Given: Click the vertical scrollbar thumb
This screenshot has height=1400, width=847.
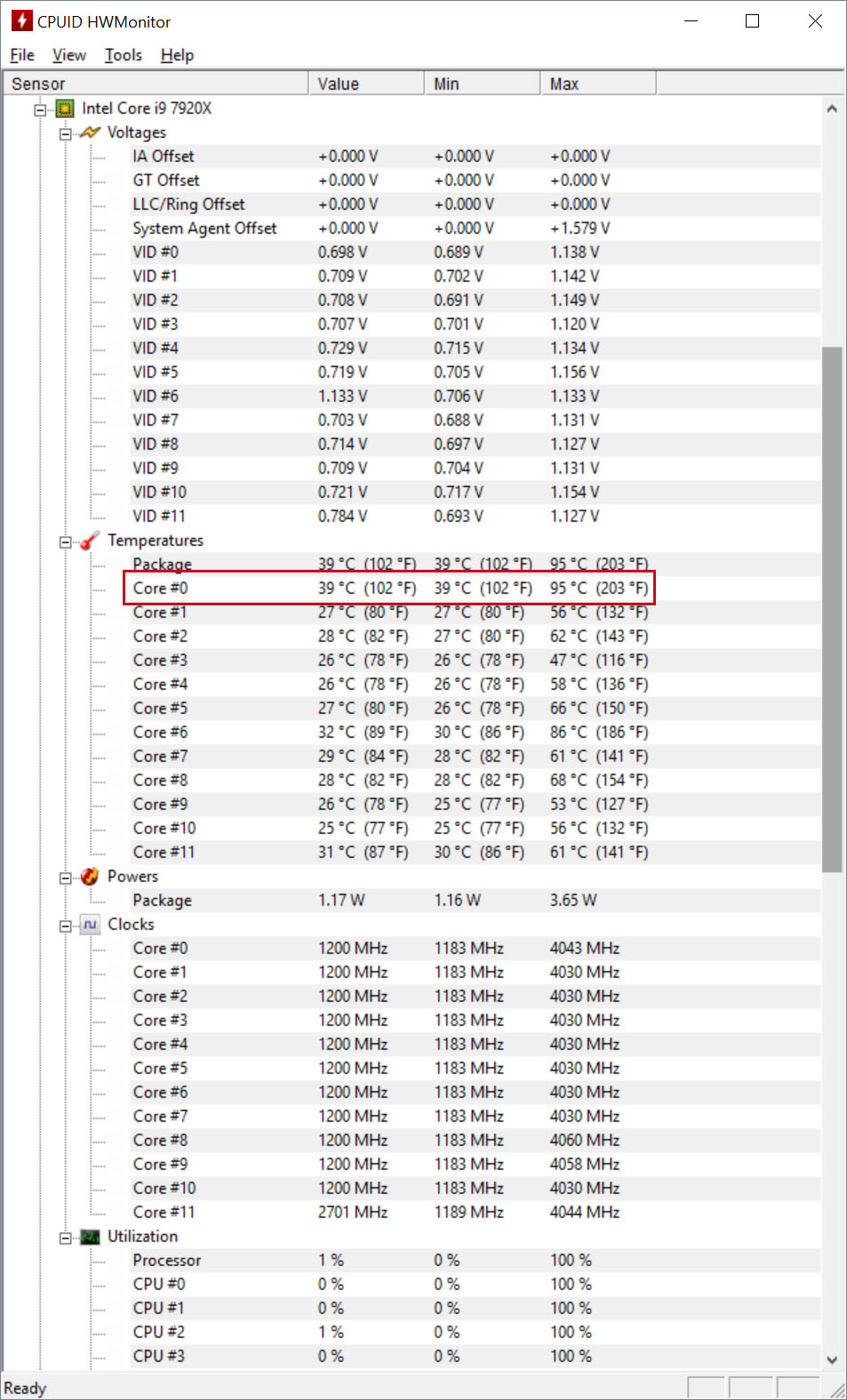Looking at the screenshot, I should pyautogui.click(x=832, y=609).
